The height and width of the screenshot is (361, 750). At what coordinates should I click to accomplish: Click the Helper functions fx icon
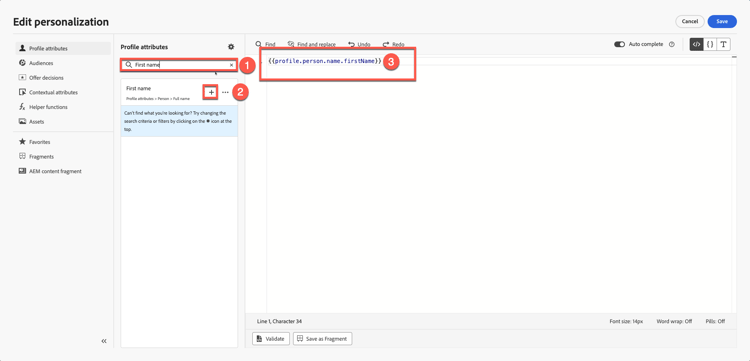[22, 107]
